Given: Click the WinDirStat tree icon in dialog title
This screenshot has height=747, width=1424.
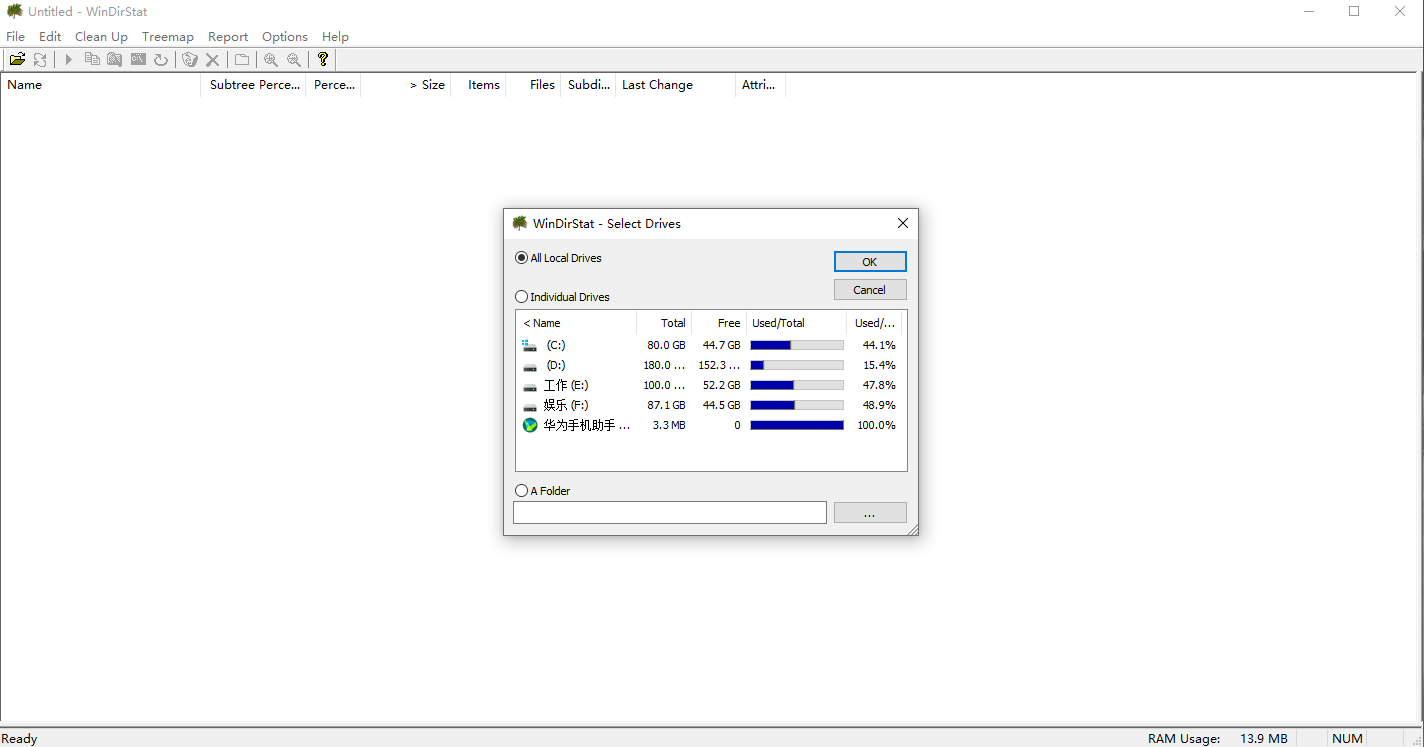Looking at the screenshot, I should tap(520, 223).
